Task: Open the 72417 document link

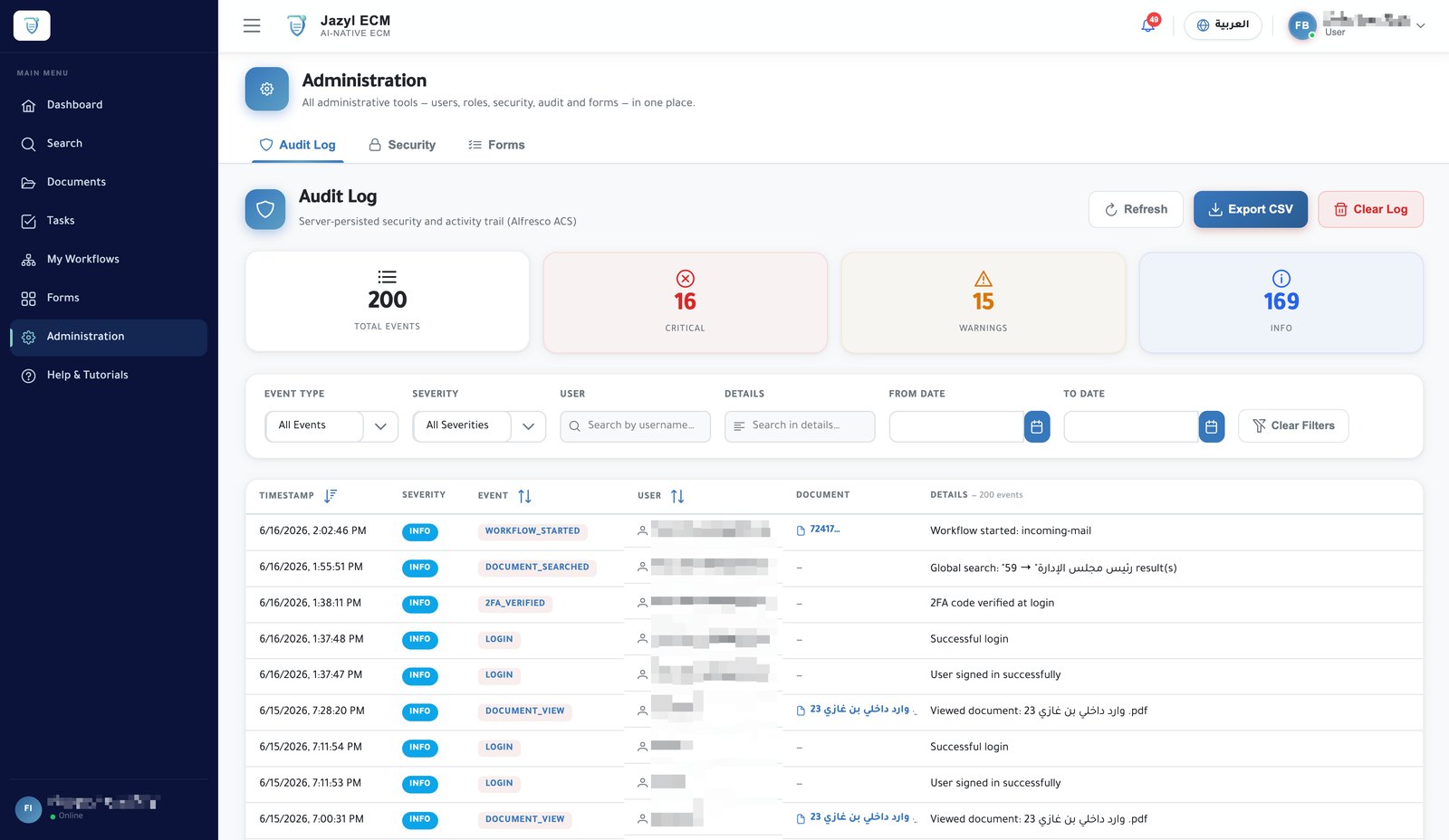Action: point(825,530)
